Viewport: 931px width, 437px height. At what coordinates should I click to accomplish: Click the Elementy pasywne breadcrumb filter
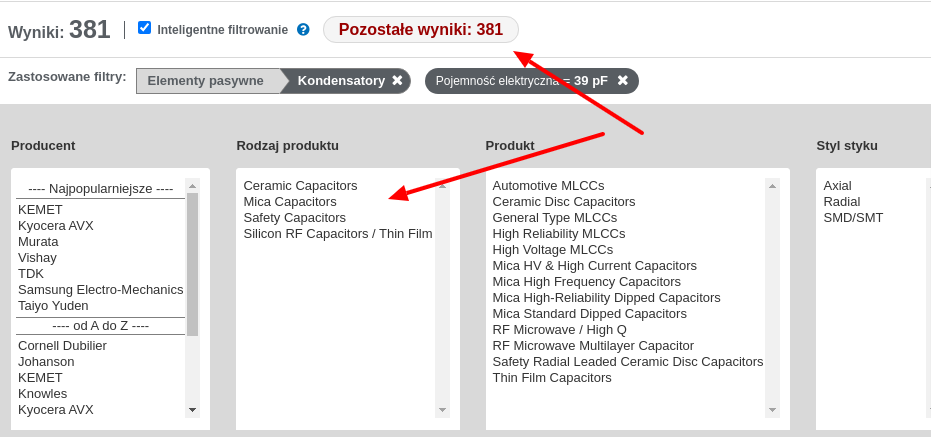205,81
